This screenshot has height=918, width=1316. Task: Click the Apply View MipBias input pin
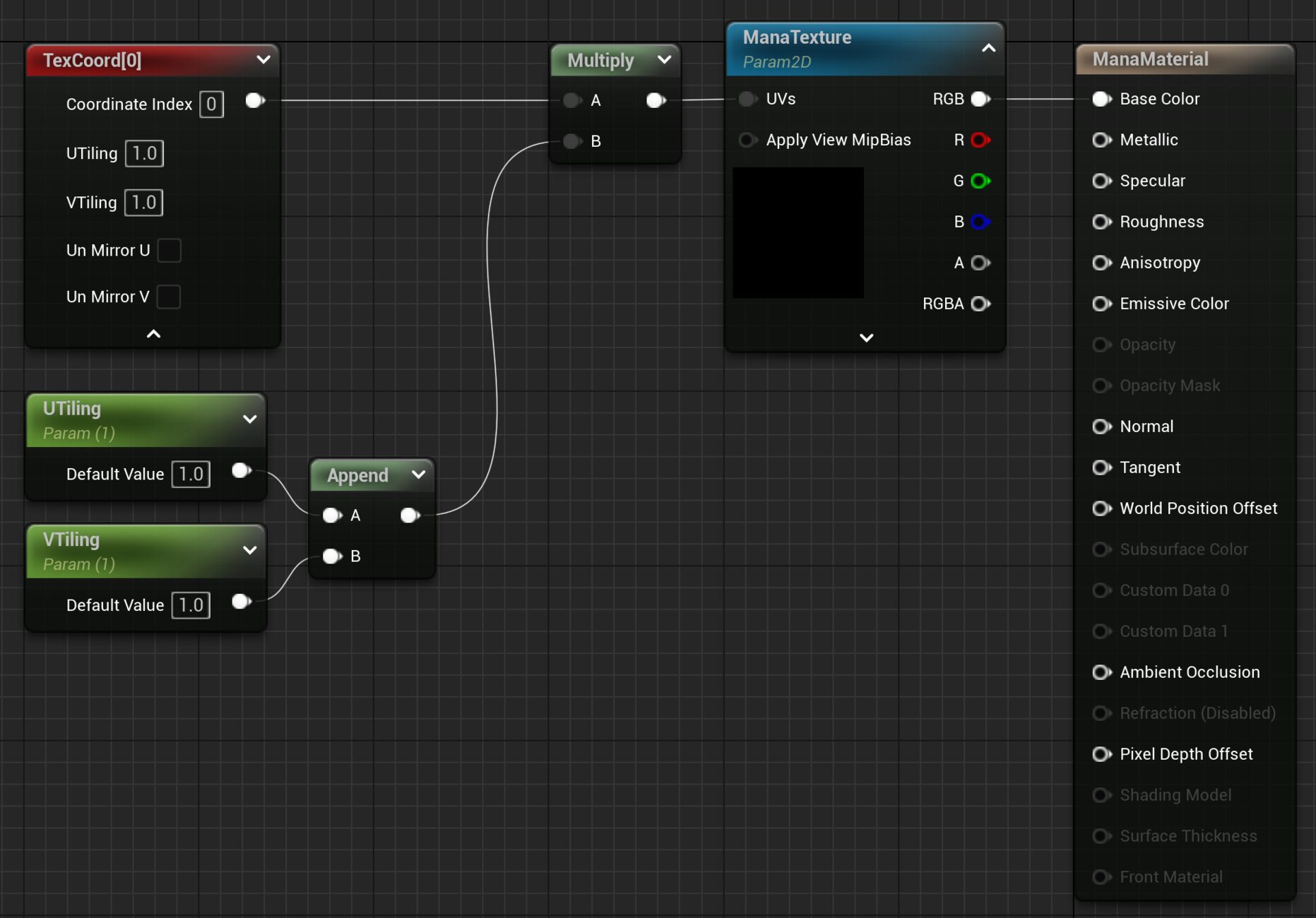click(x=747, y=140)
